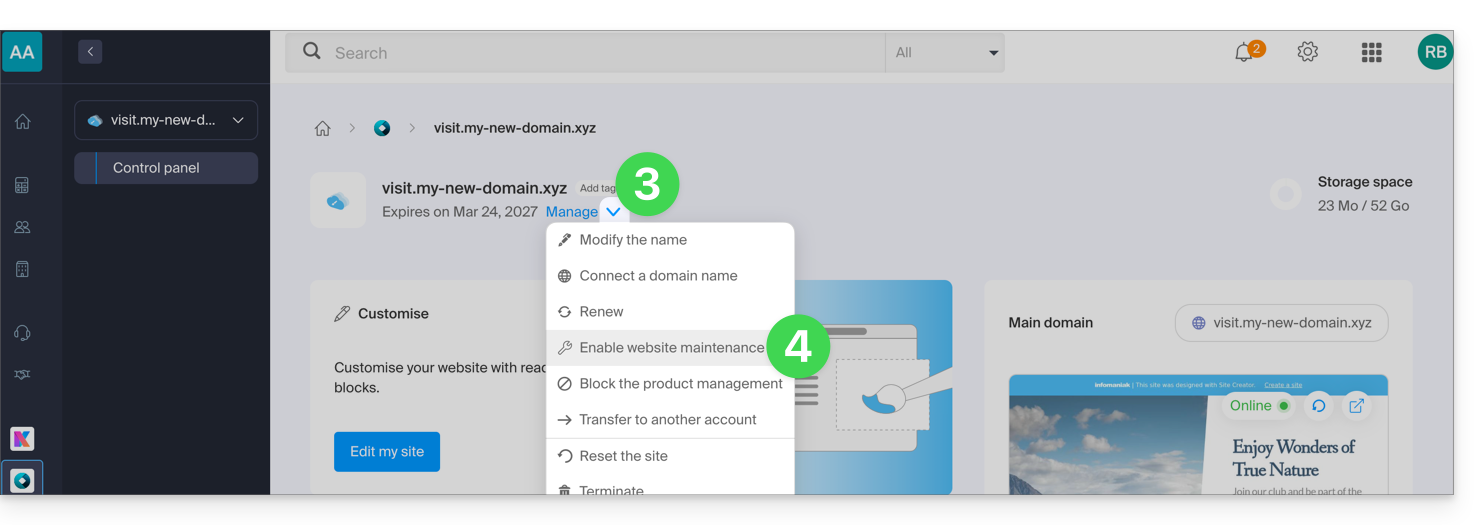This screenshot has width=1484, height=525.
Task: Collapse the sidebar with the arrow button
Action: tap(90, 52)
